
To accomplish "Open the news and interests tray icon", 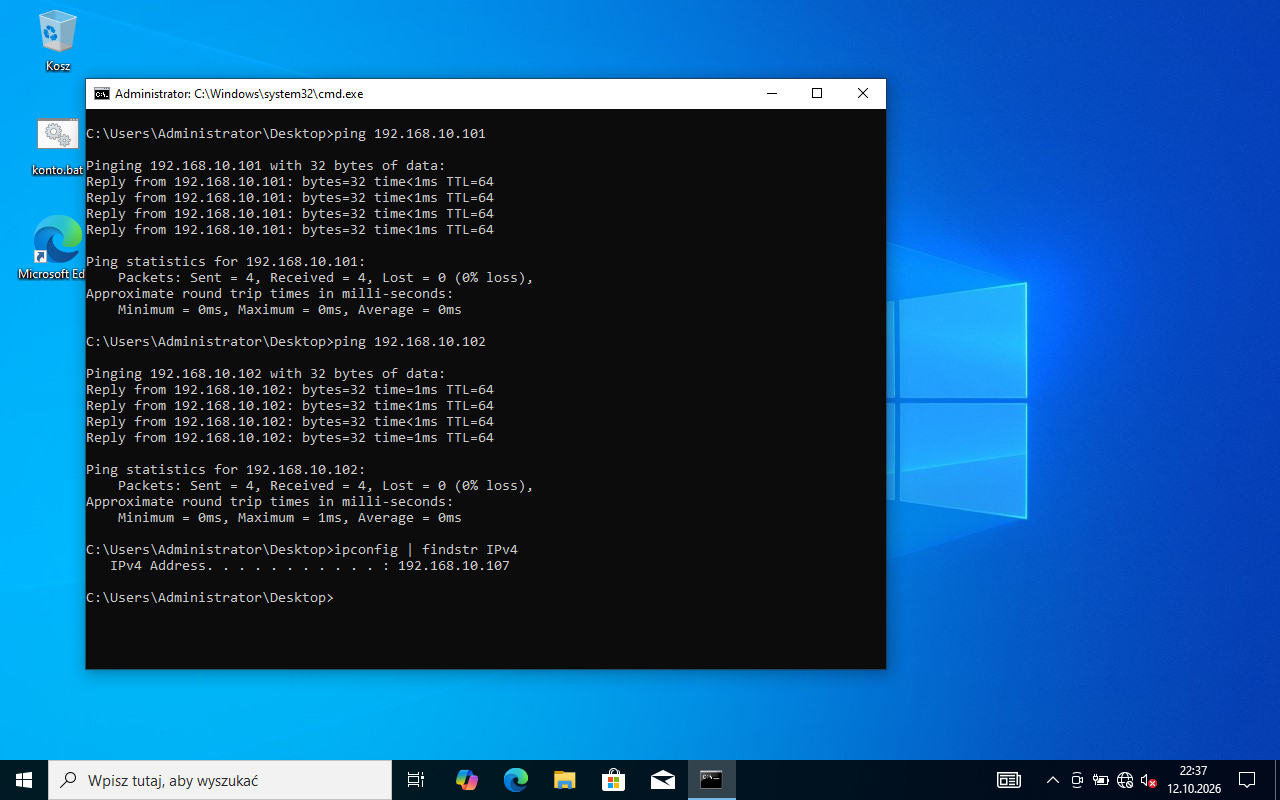I will point(1009,780).
